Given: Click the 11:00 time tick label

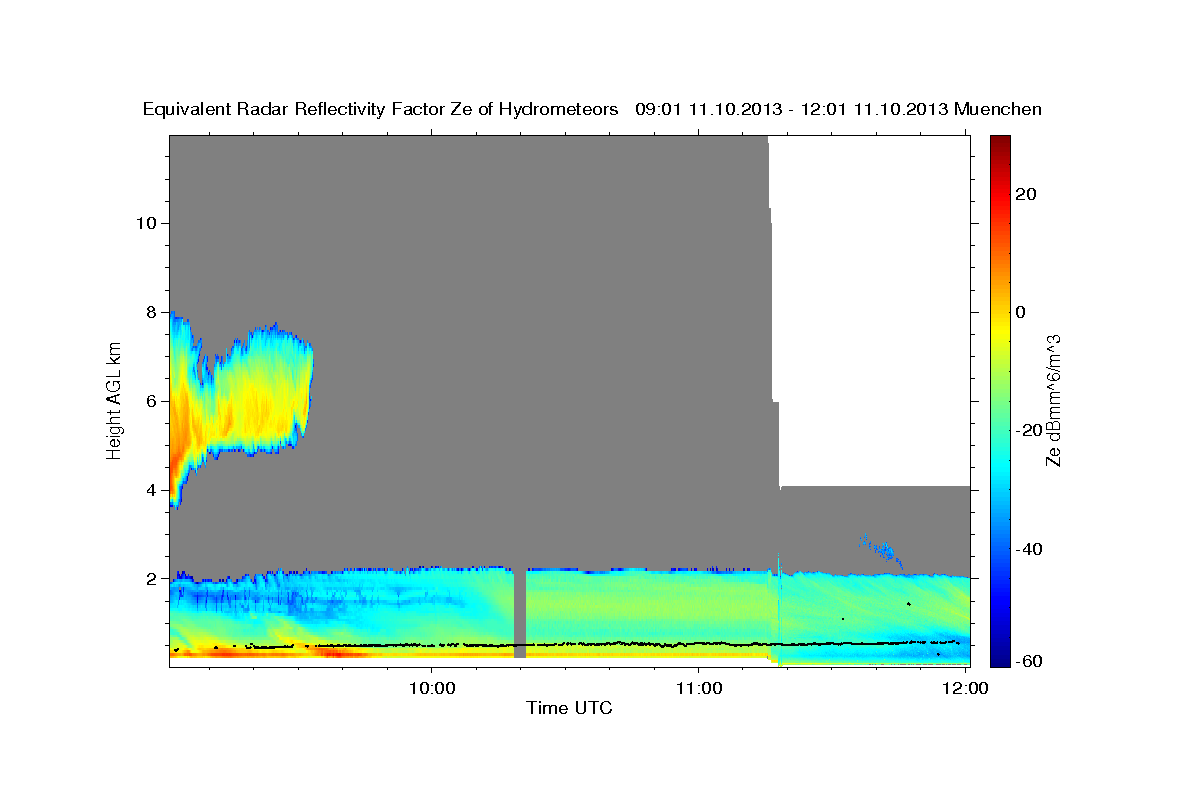Looking at the screenshot, I should click(x=699, y=687).
